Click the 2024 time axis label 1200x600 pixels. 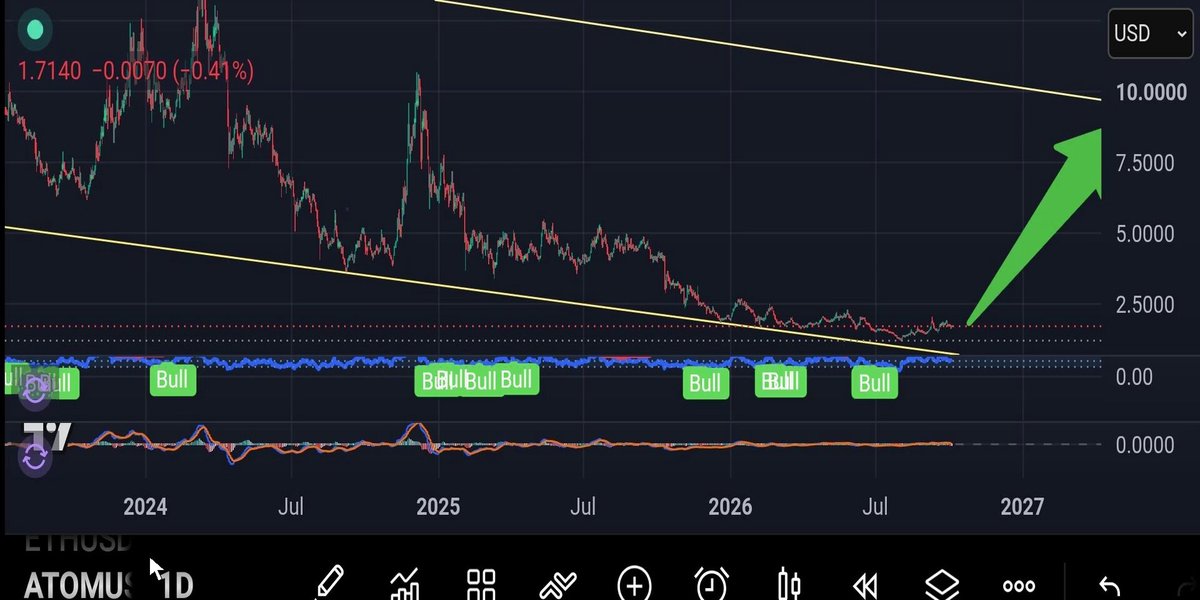(x=145, y=506)
